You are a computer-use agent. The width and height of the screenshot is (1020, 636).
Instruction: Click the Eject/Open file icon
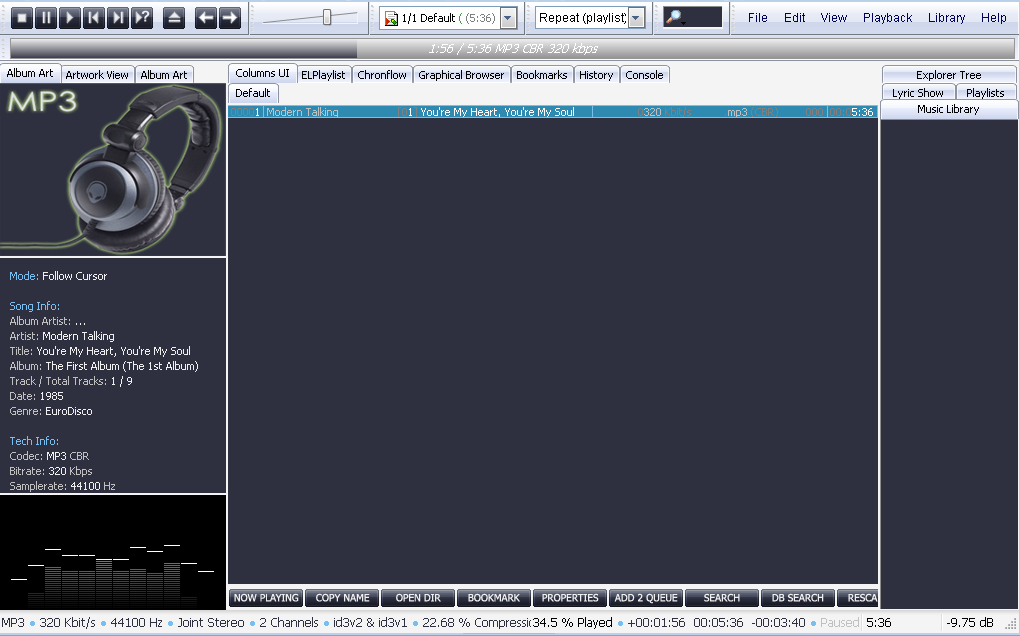[x=174, y=17]
